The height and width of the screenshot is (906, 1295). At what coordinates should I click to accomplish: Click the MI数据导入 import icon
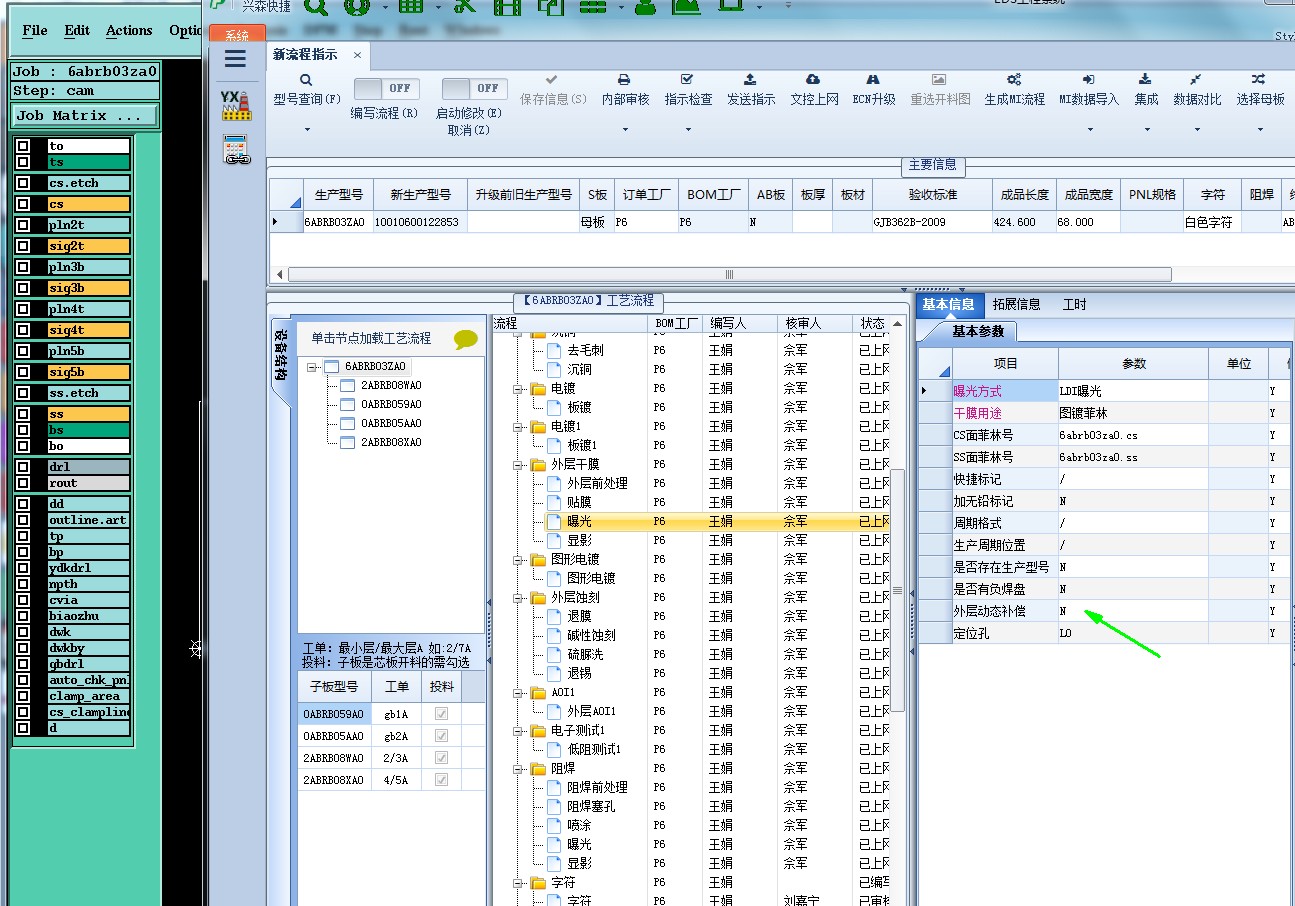point(1088,80)
